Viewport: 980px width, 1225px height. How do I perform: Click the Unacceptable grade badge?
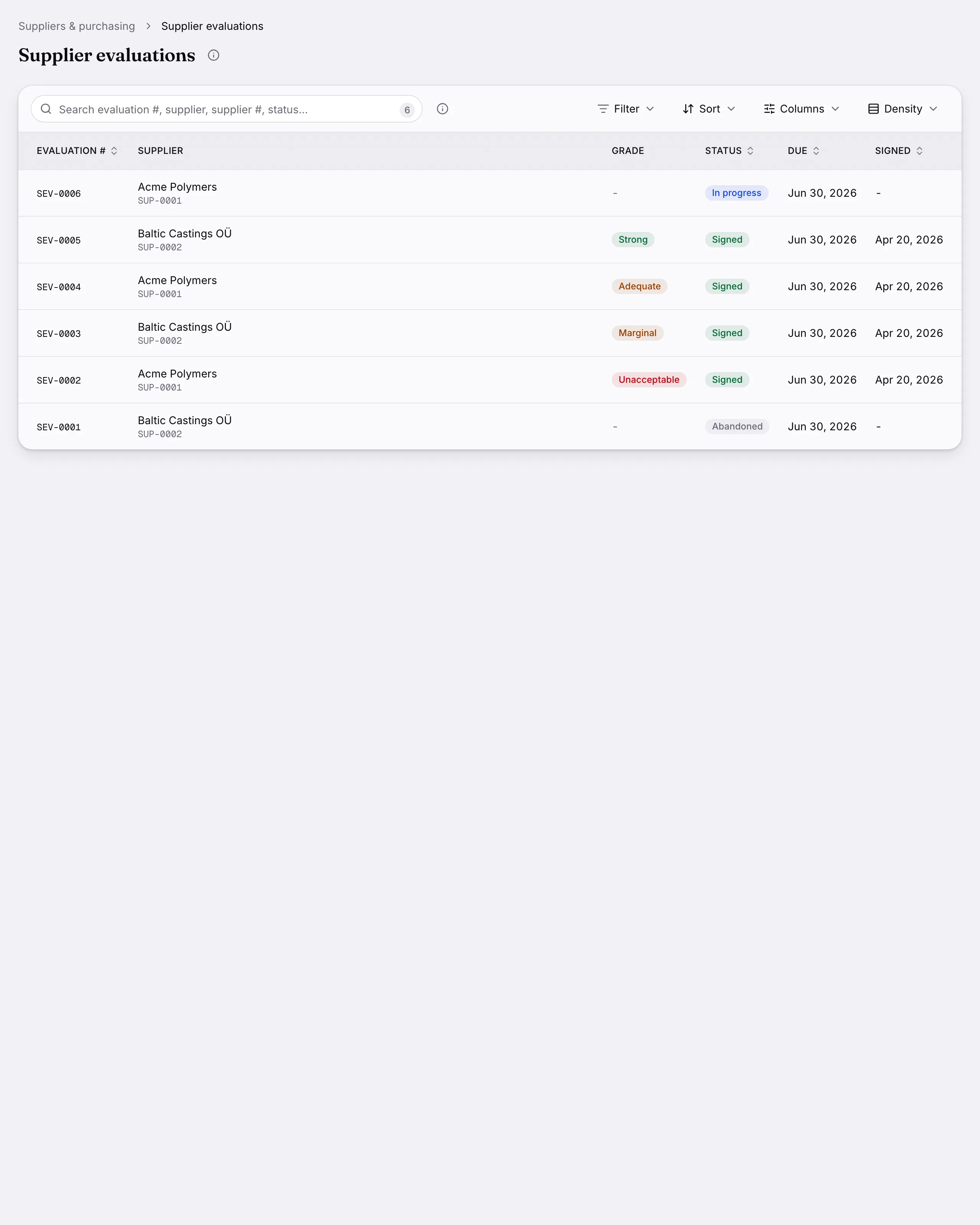point(649,379)
